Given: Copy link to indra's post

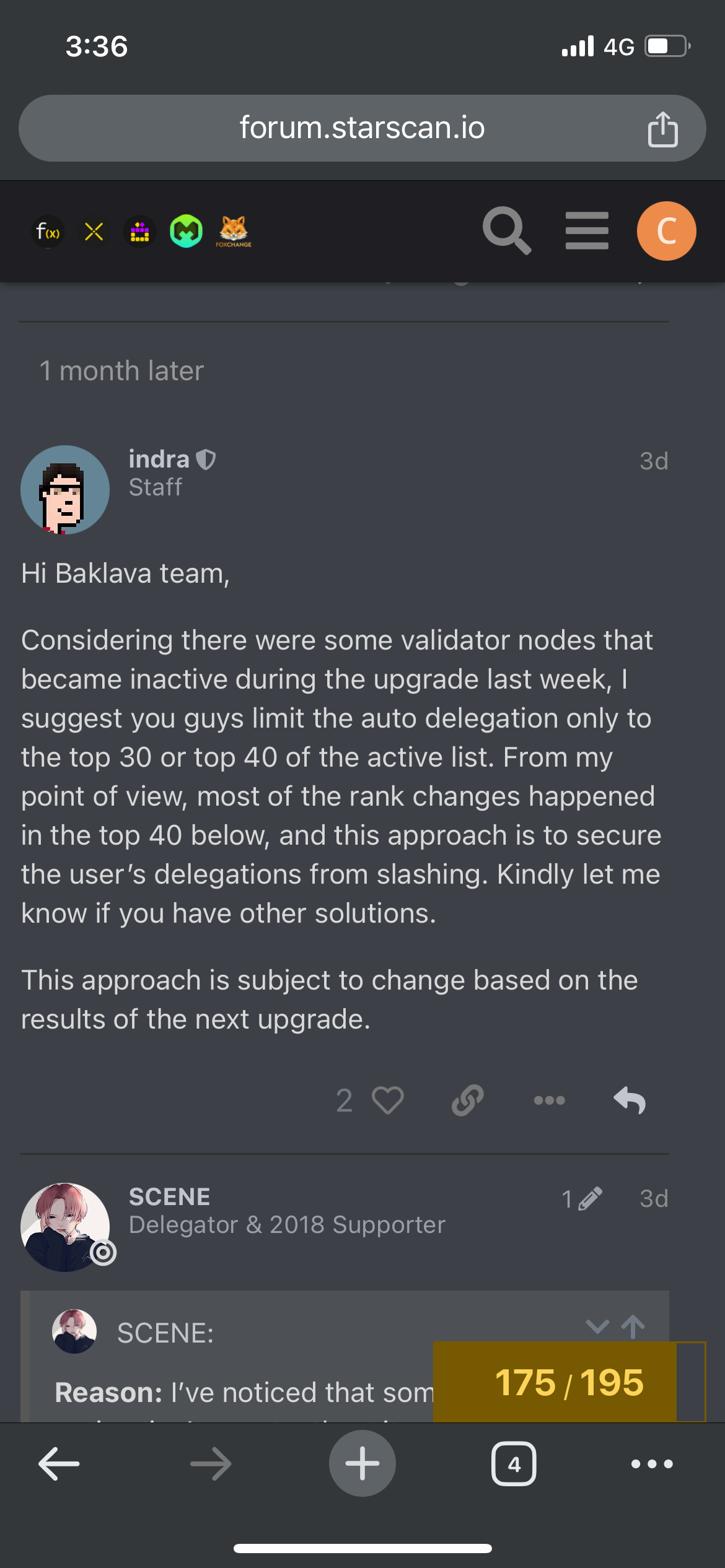Looking at the screenshot, I should coord(468,1100).
